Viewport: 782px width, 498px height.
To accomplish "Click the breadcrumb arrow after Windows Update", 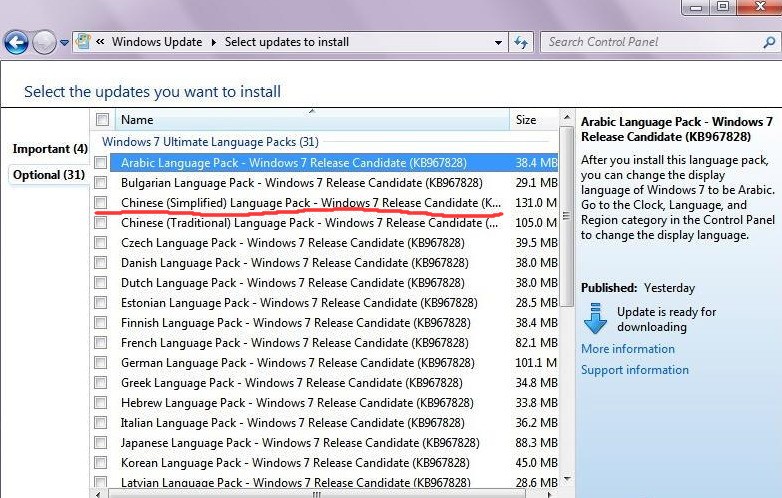I will click(212, 43).
